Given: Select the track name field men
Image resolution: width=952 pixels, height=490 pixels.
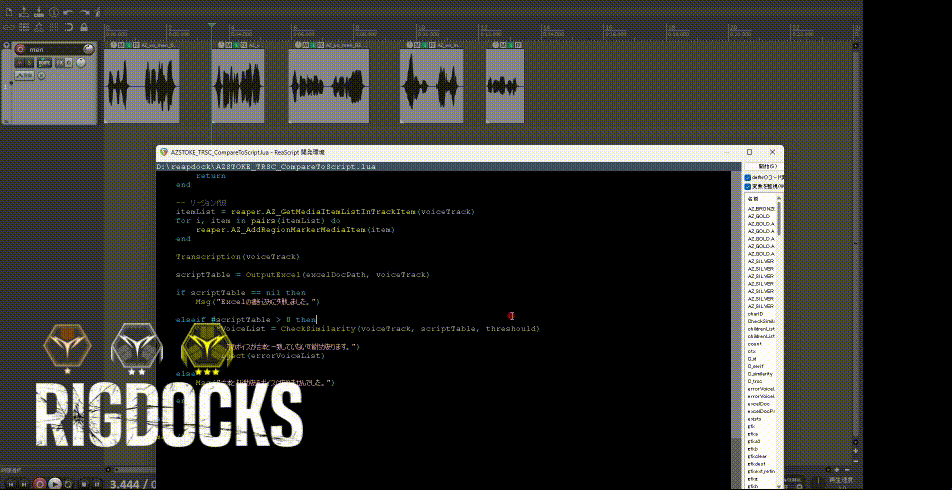Looking at the screenshot, I should click(x=53, y=50).
